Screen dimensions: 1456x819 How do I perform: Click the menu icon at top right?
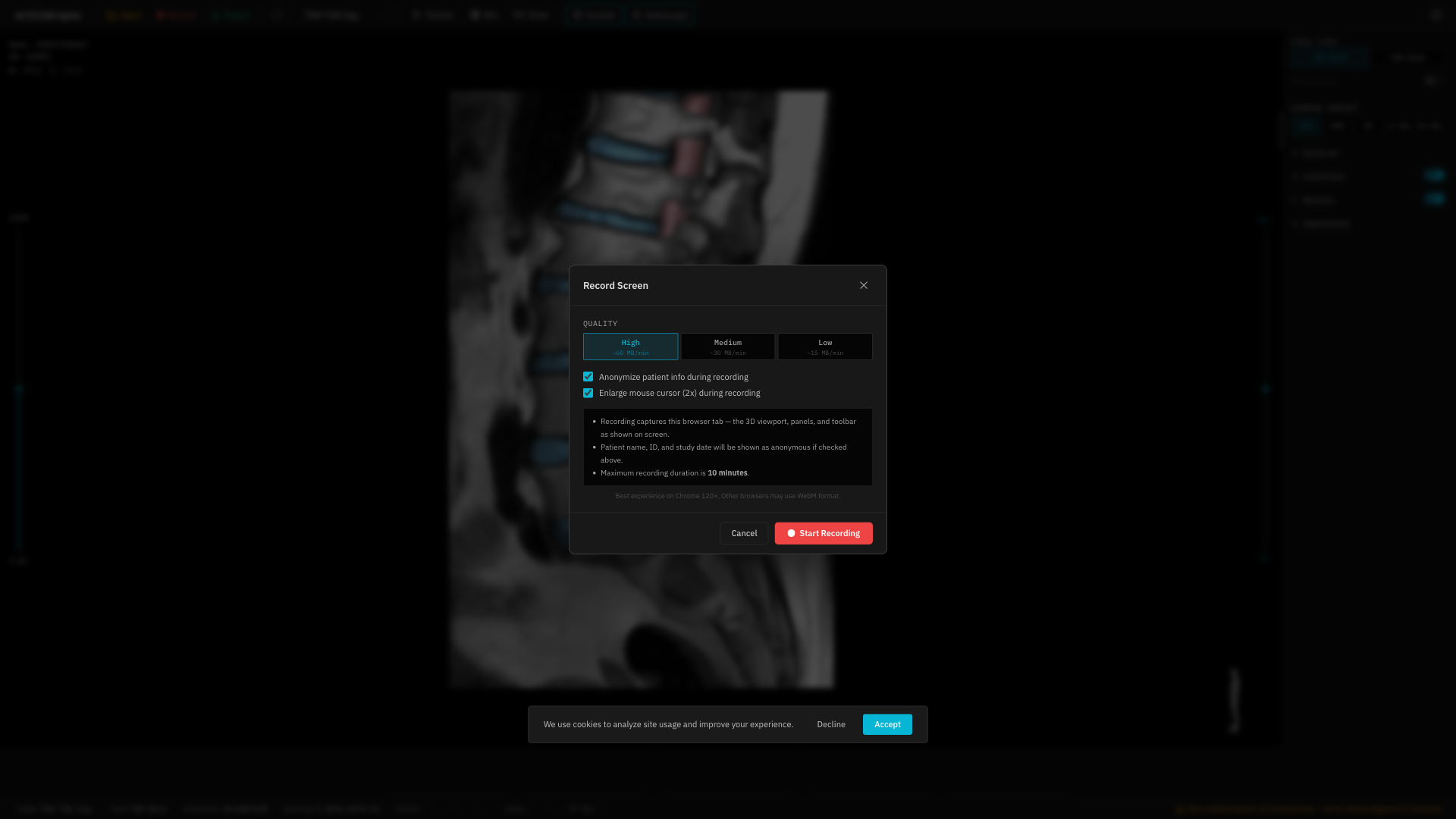coord(1436,14)
